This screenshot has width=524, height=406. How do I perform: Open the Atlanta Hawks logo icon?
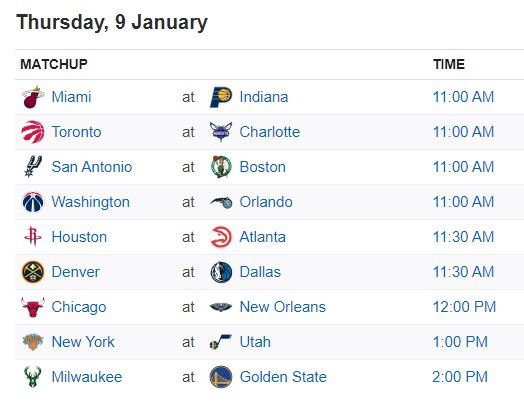(x=221, y=237)
